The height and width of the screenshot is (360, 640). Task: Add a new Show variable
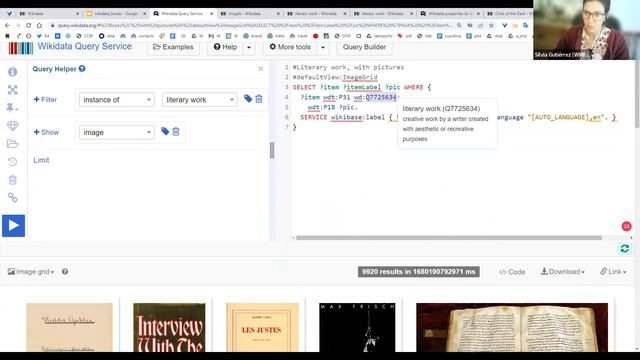pyautogui.click(x=46, y=132)
